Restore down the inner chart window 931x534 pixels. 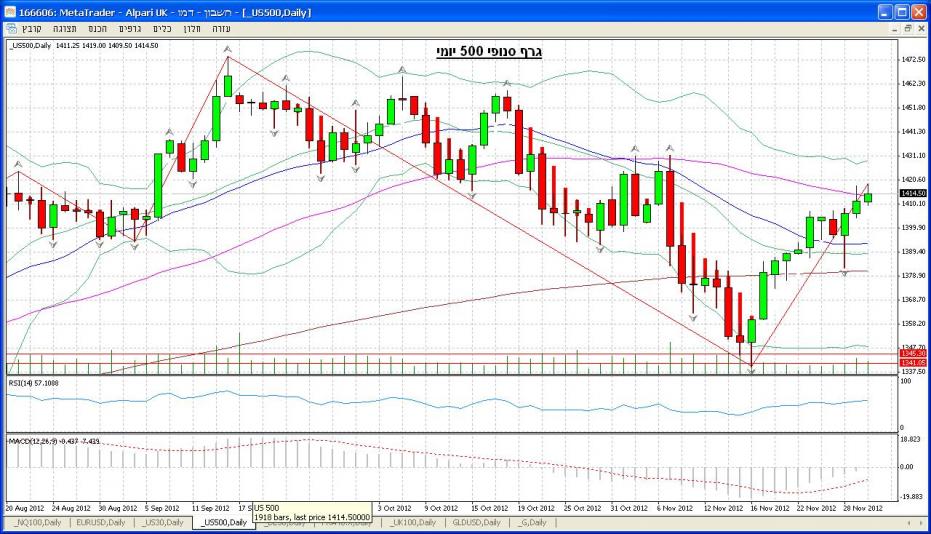[907, 29]
